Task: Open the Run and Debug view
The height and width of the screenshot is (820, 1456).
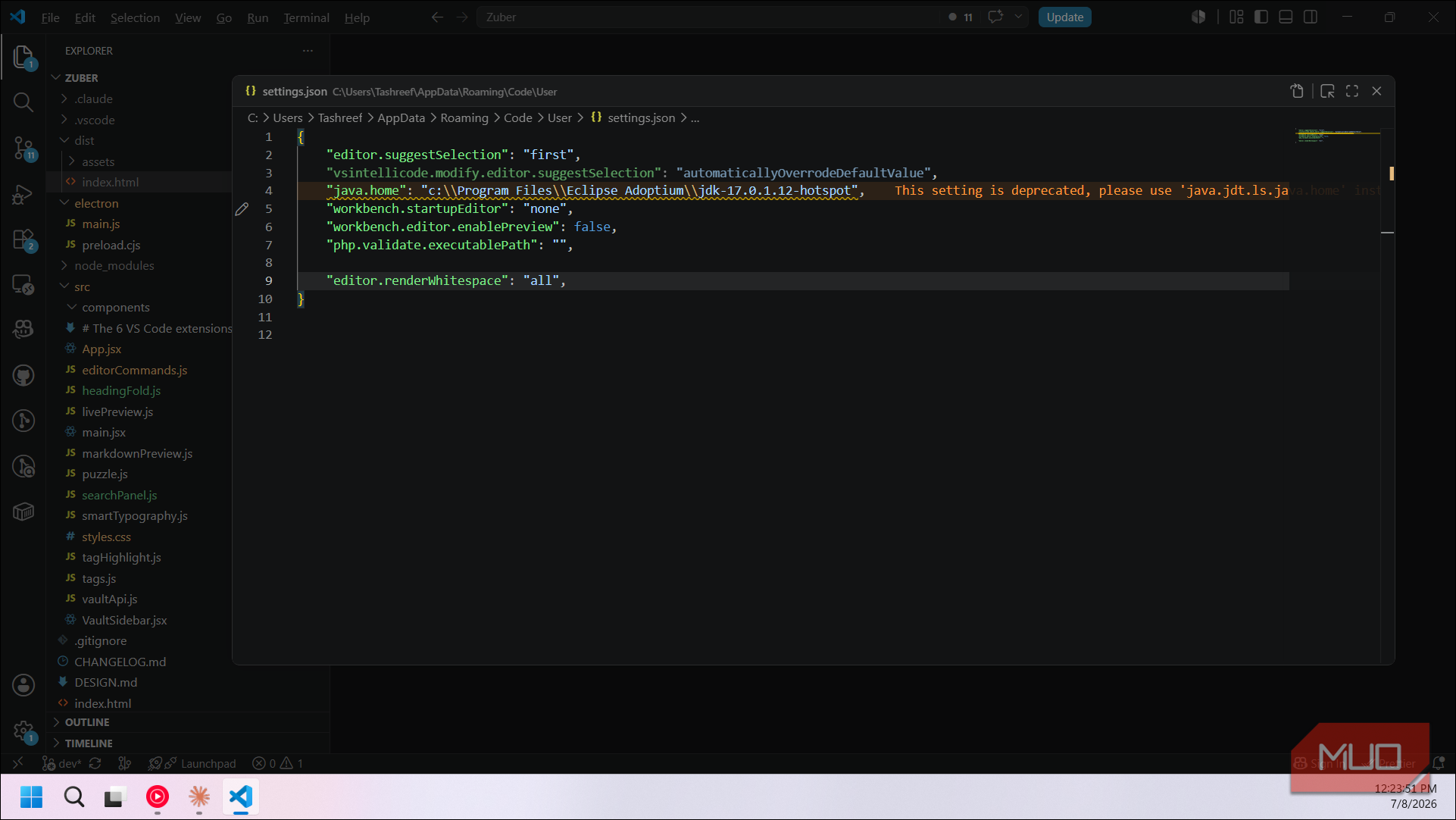Action: [23, 194]
